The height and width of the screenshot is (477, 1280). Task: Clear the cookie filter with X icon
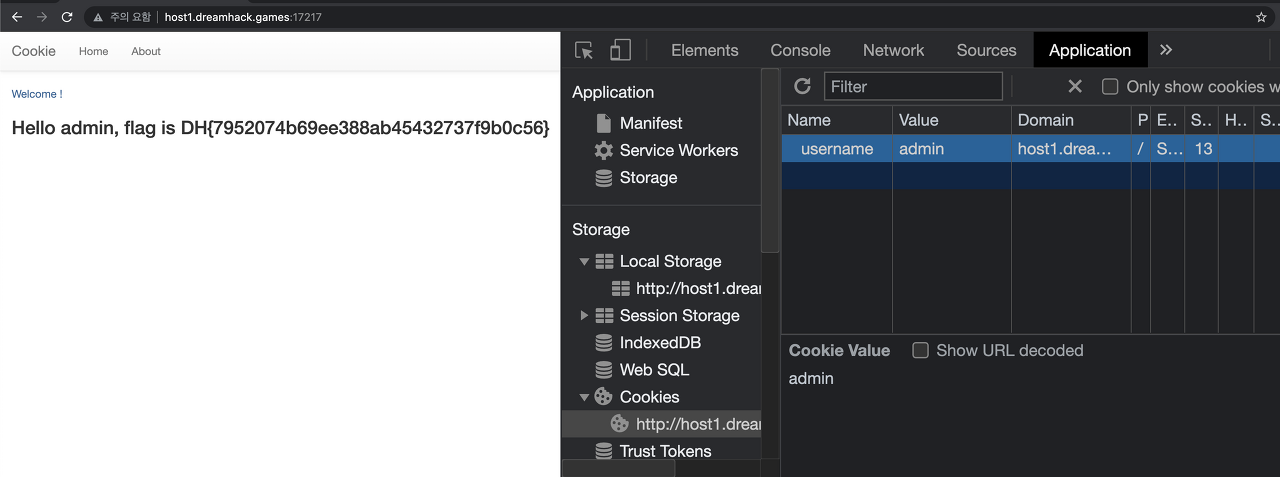coord(1075,87)
